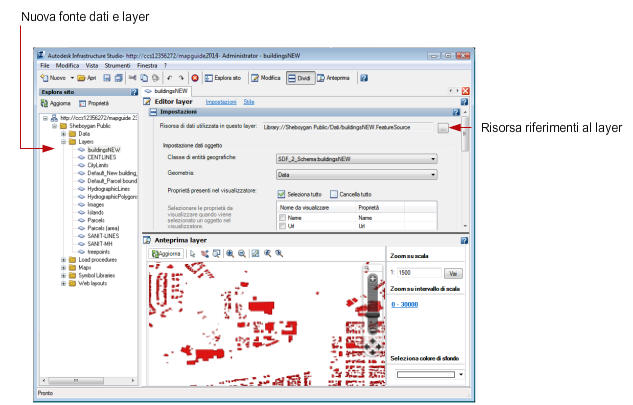Click the zoom out magnifier icon

[242, 254]
